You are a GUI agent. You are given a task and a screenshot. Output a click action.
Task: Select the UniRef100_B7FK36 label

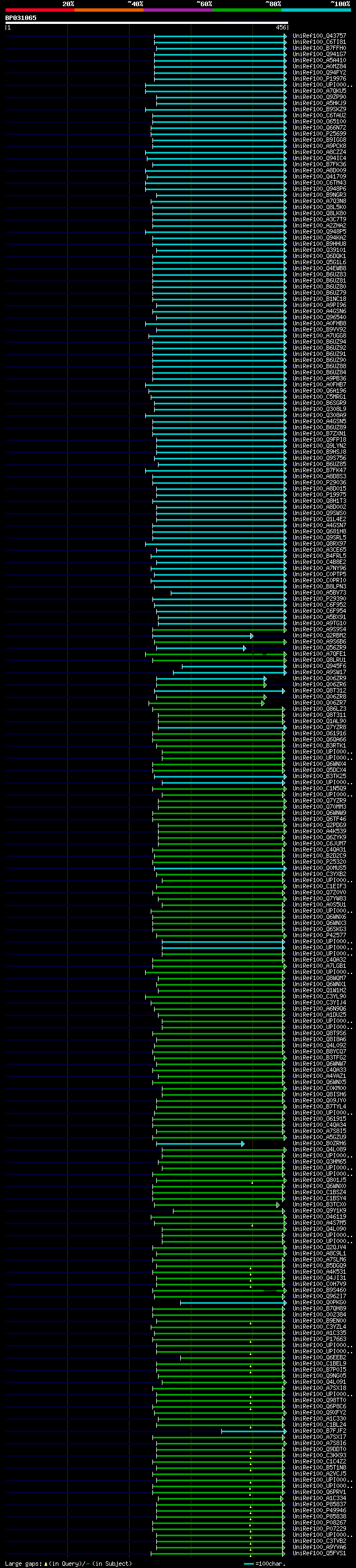[x=319, y=164]
